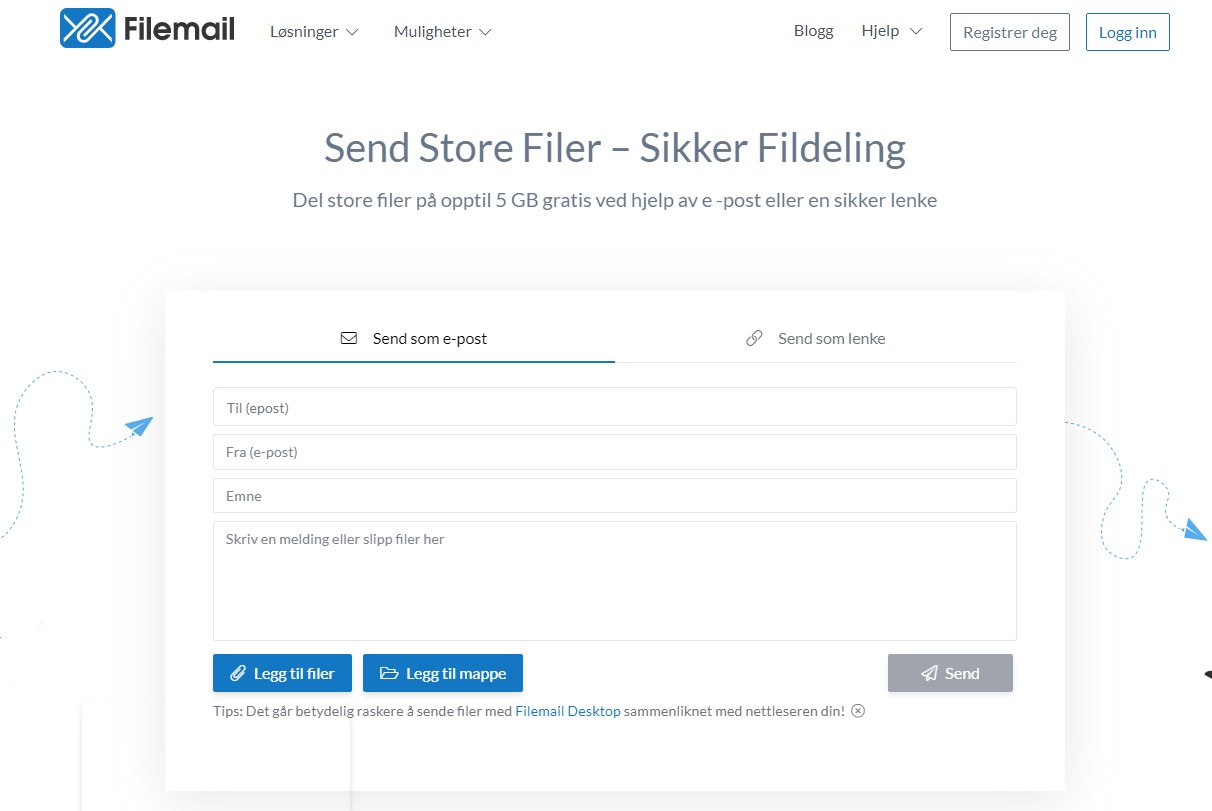The image size is (1212, 811).
Task: Switch to the Send som lenke tab
Action: point(816,338)
